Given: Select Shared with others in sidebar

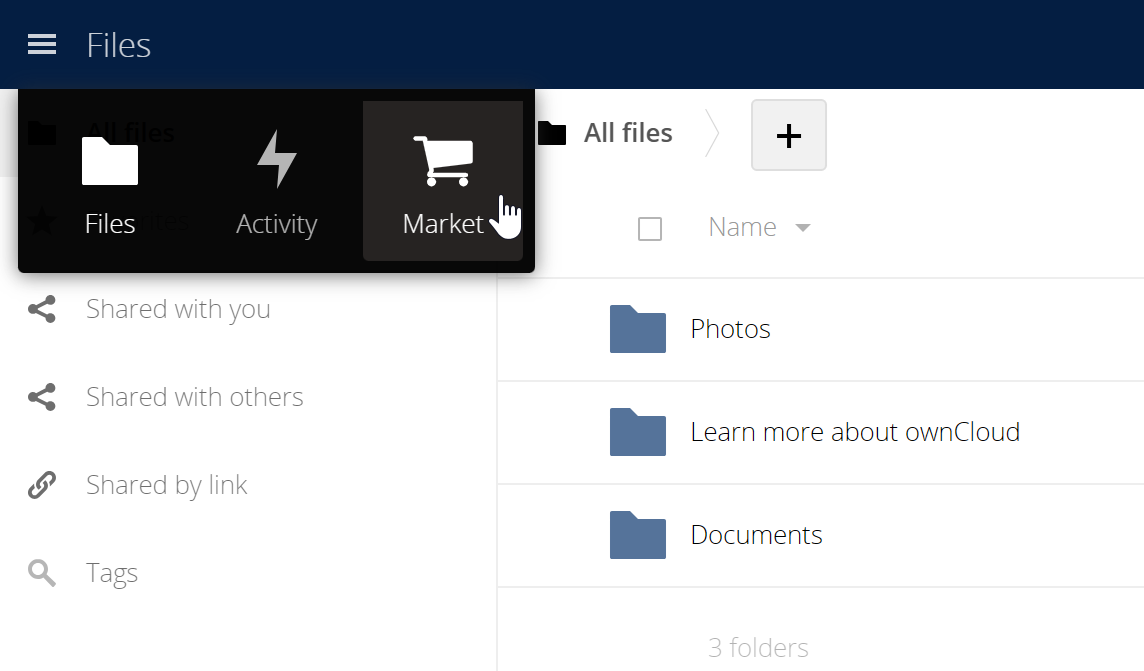Looking at the screenshot, I should point(194,397).
